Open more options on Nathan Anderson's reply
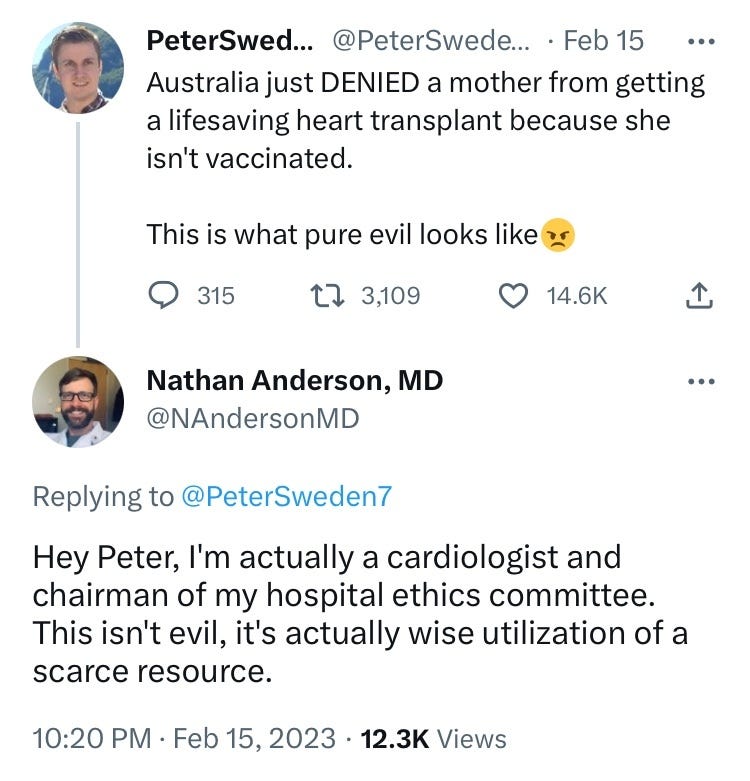This screenshot has width=750, height=781. point(703,382)
